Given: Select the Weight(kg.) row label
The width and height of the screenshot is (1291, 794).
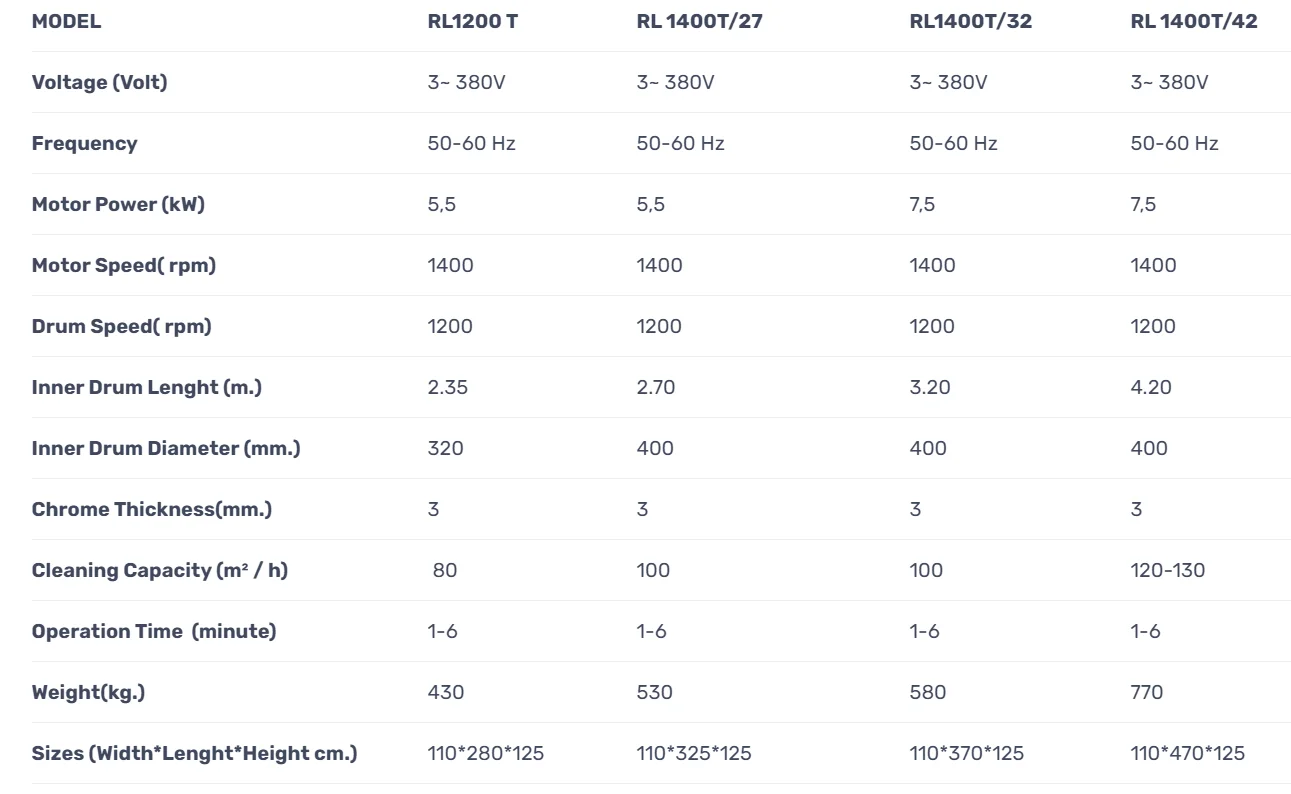Looking at the screenshot, I should pos(88,692).
